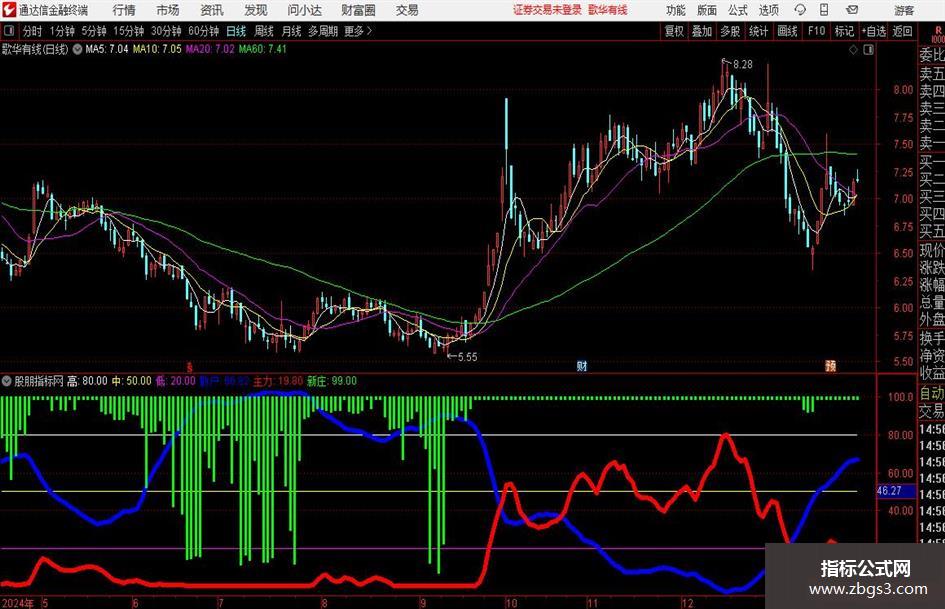Click the MA10: 7.05 label
This screenshot has width=945, height=609.
(x=157, y=49)
